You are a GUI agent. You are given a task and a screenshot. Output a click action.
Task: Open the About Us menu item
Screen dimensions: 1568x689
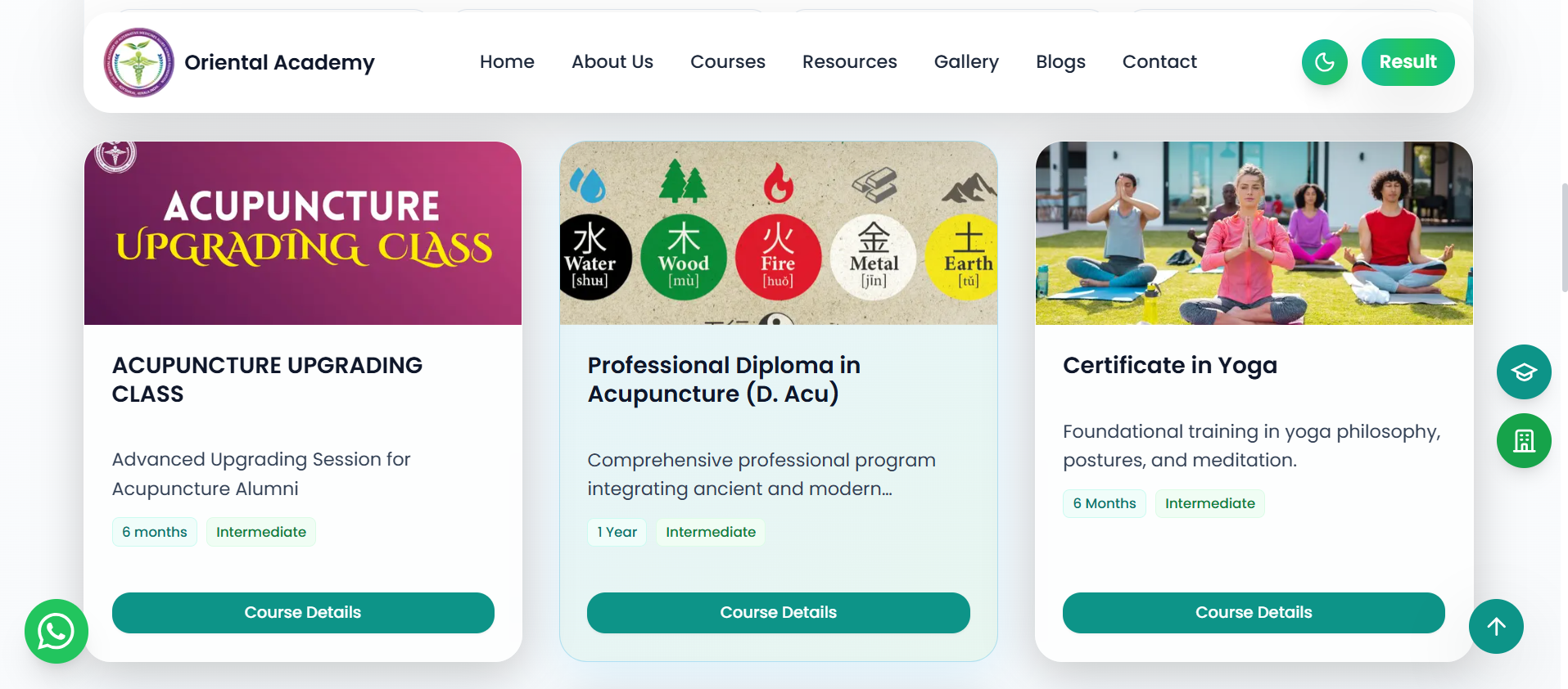612,62
